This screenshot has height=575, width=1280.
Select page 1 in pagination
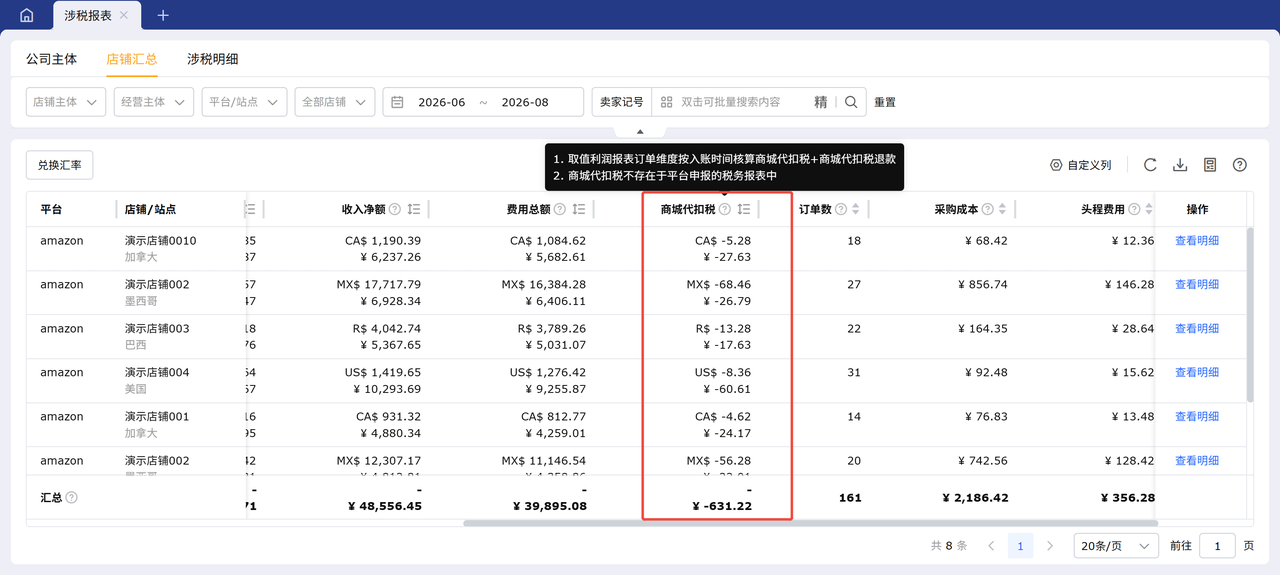[x=1020, y=546]
